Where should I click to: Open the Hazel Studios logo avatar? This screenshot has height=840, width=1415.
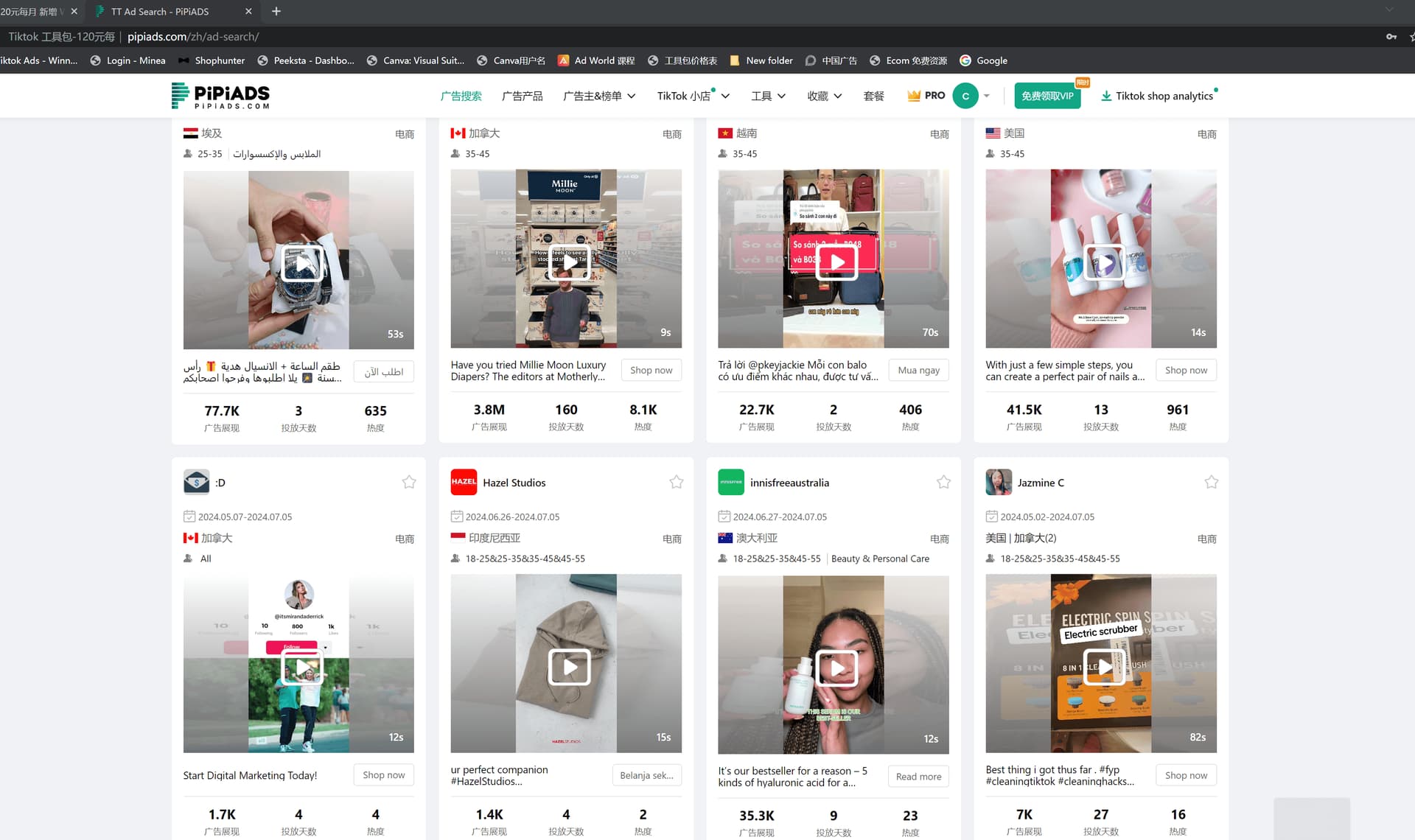click(464, 483)
